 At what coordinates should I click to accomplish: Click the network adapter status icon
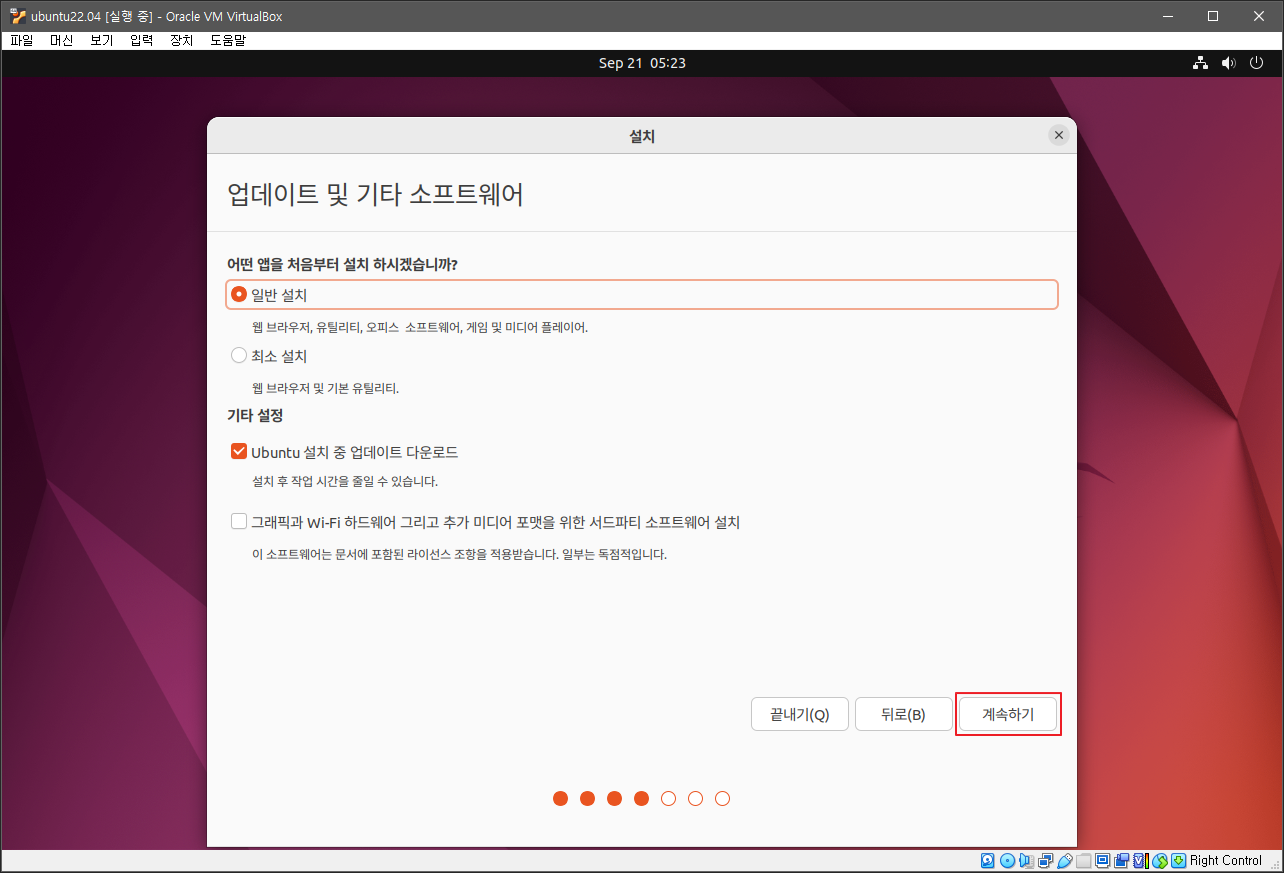[1045, 860]
